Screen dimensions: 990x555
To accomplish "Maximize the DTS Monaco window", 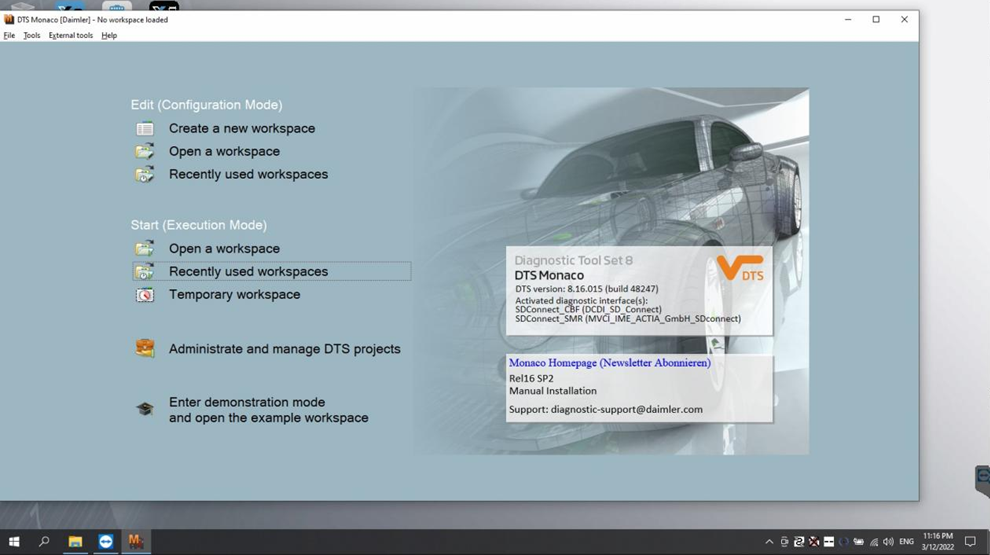I will coord(876,20).
